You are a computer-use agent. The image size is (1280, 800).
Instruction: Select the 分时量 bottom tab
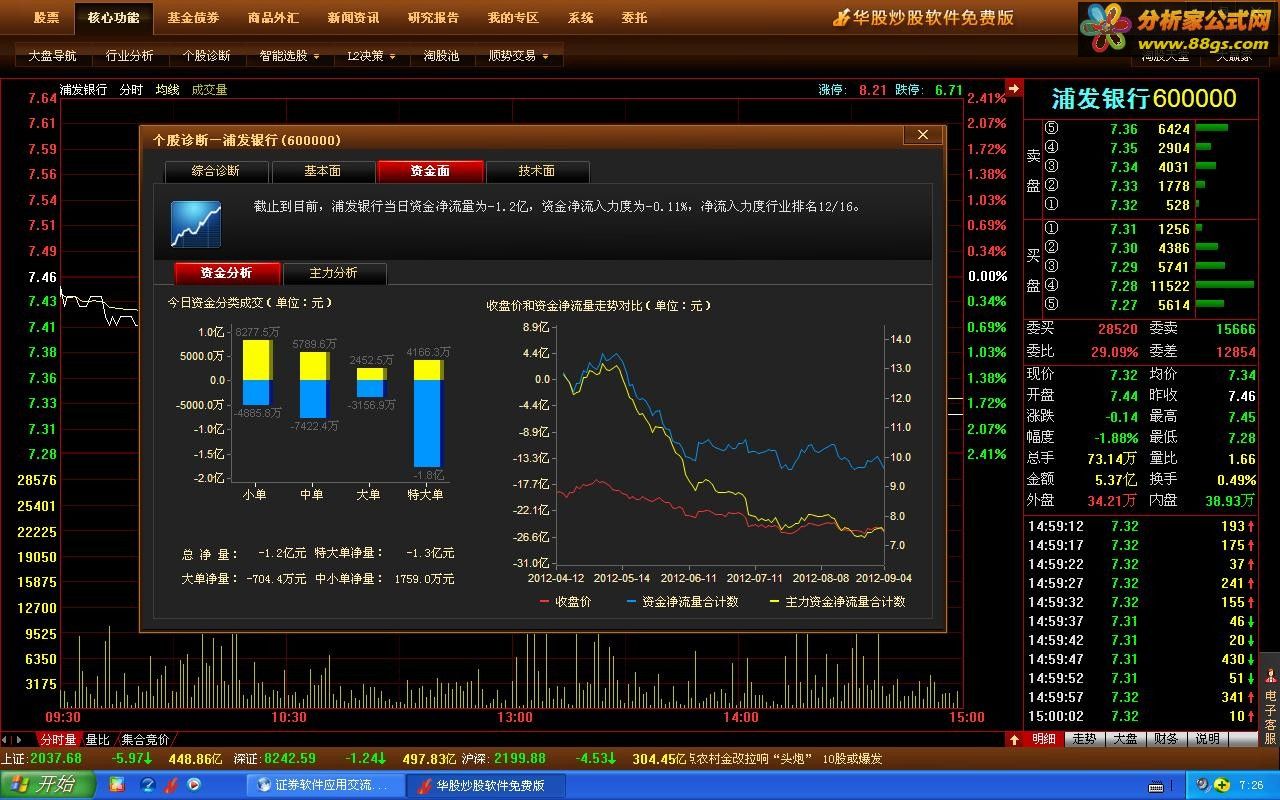pos(58,740)
